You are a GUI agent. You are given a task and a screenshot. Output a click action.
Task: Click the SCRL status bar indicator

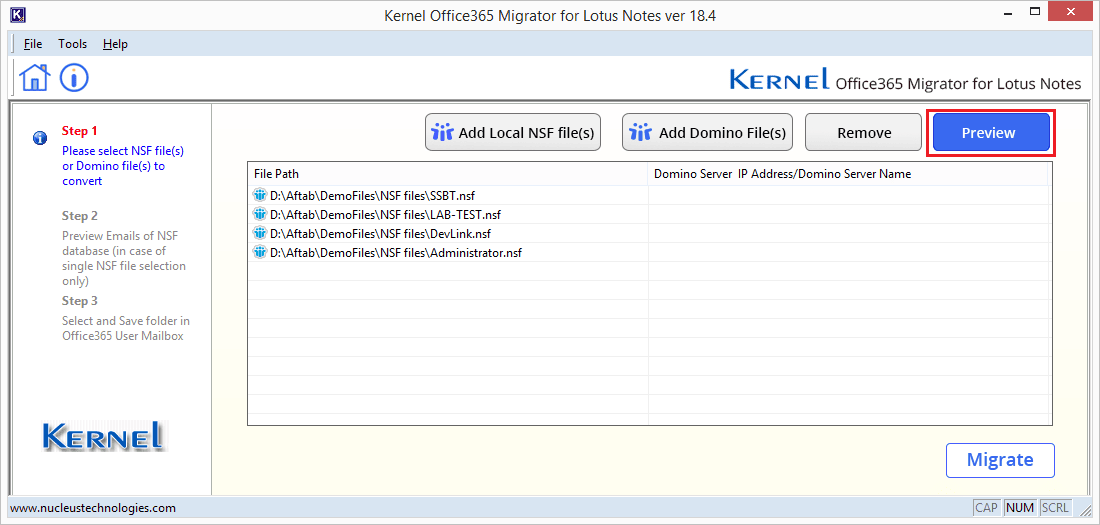1055,507
